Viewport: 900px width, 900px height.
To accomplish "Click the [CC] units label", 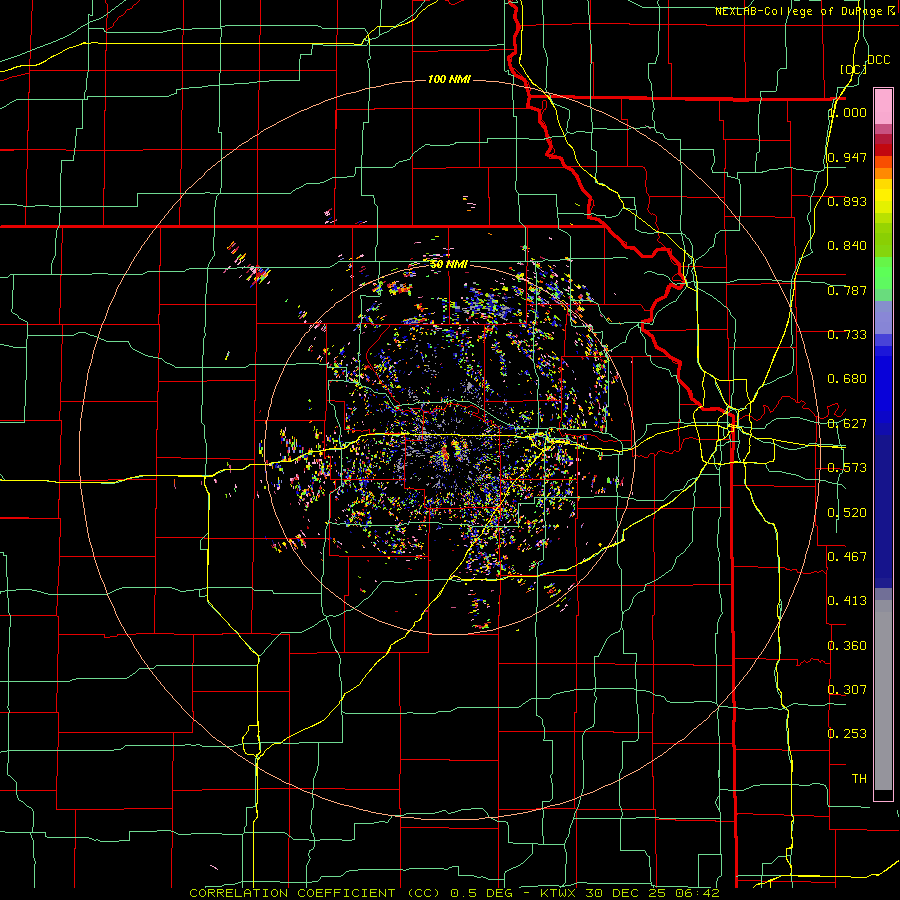I will click(x=853, y=69).
